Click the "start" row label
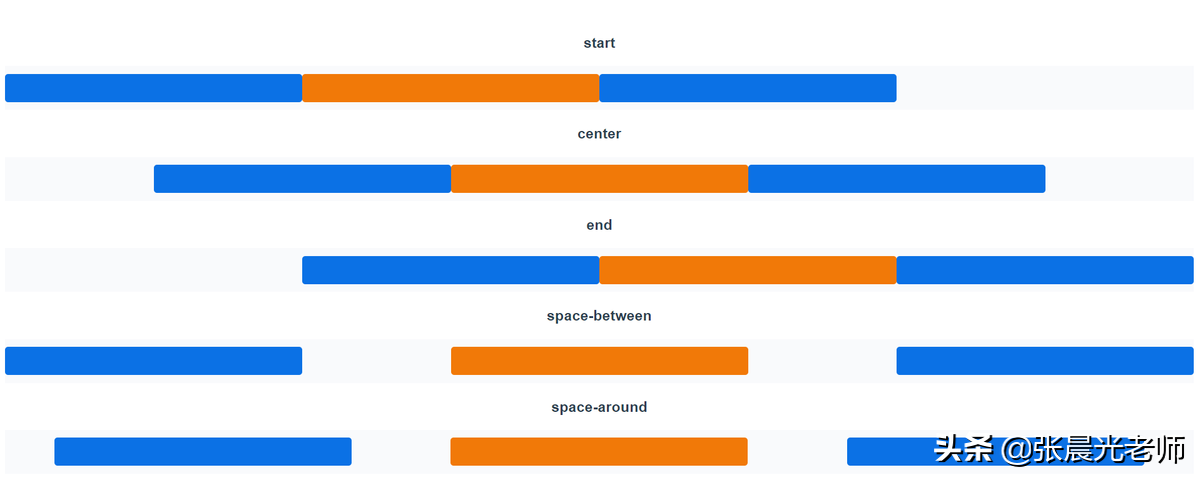Image resolution: width=1200 pixels, height=479 pixels. coord(599,43)
